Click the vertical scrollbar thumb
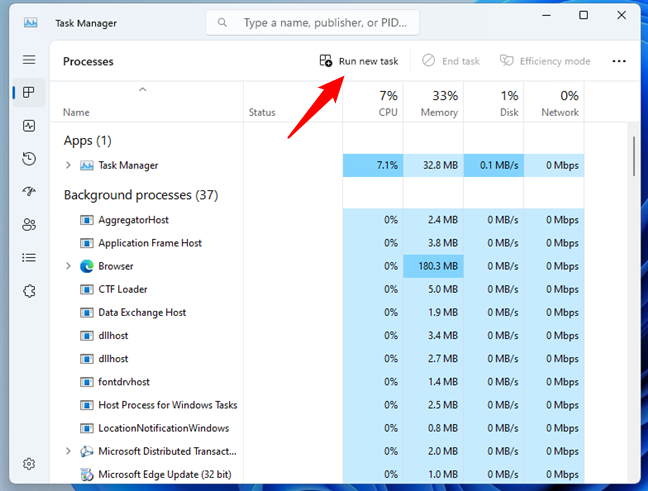 (634, 157)
